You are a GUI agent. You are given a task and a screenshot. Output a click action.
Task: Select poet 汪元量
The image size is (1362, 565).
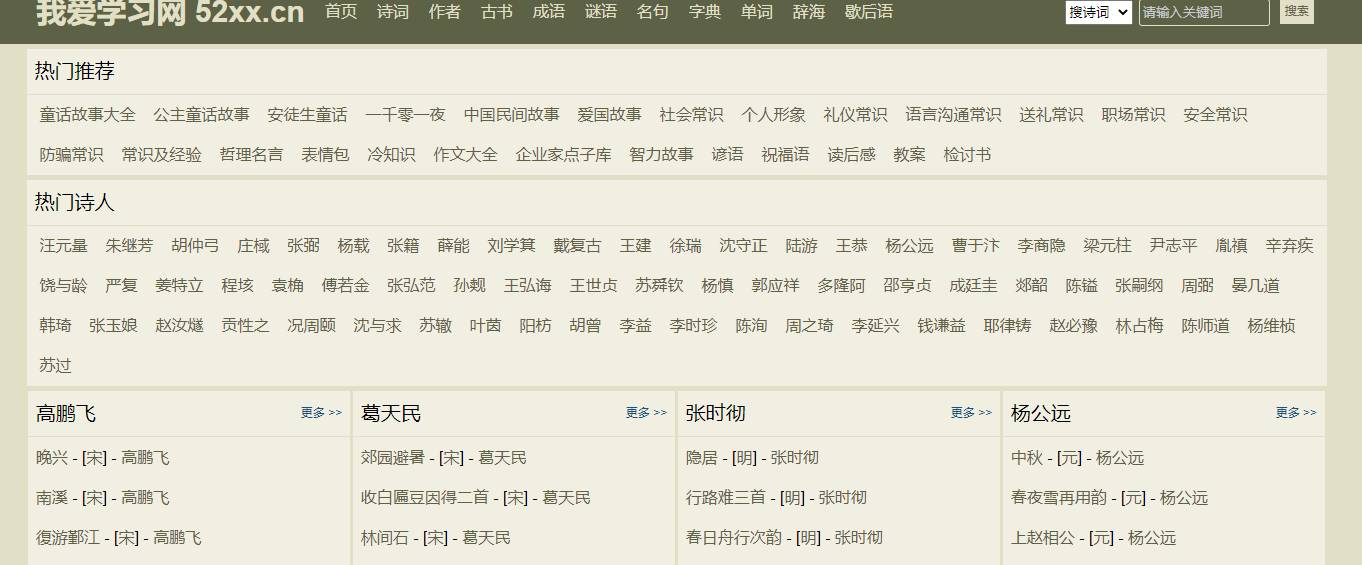[64, 246]
